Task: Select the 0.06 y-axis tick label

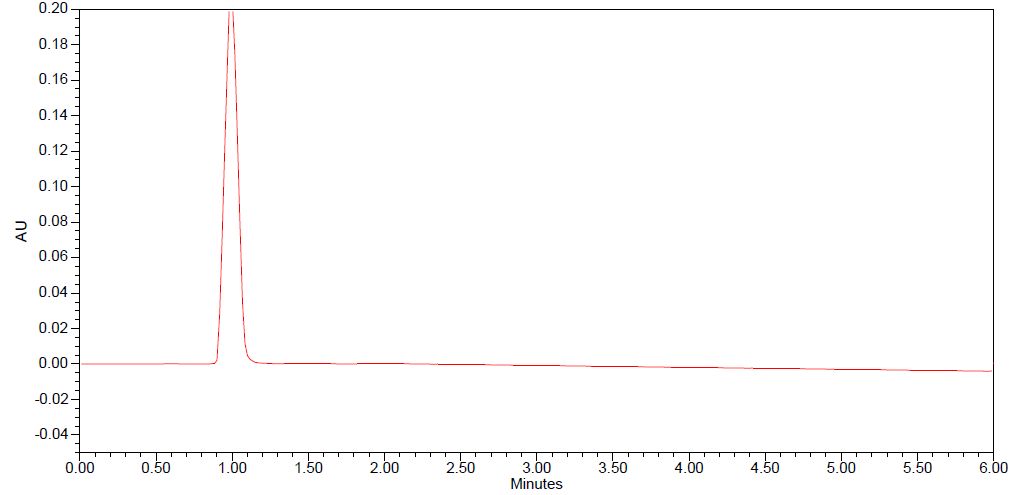Action: click(x=55, y=257)
